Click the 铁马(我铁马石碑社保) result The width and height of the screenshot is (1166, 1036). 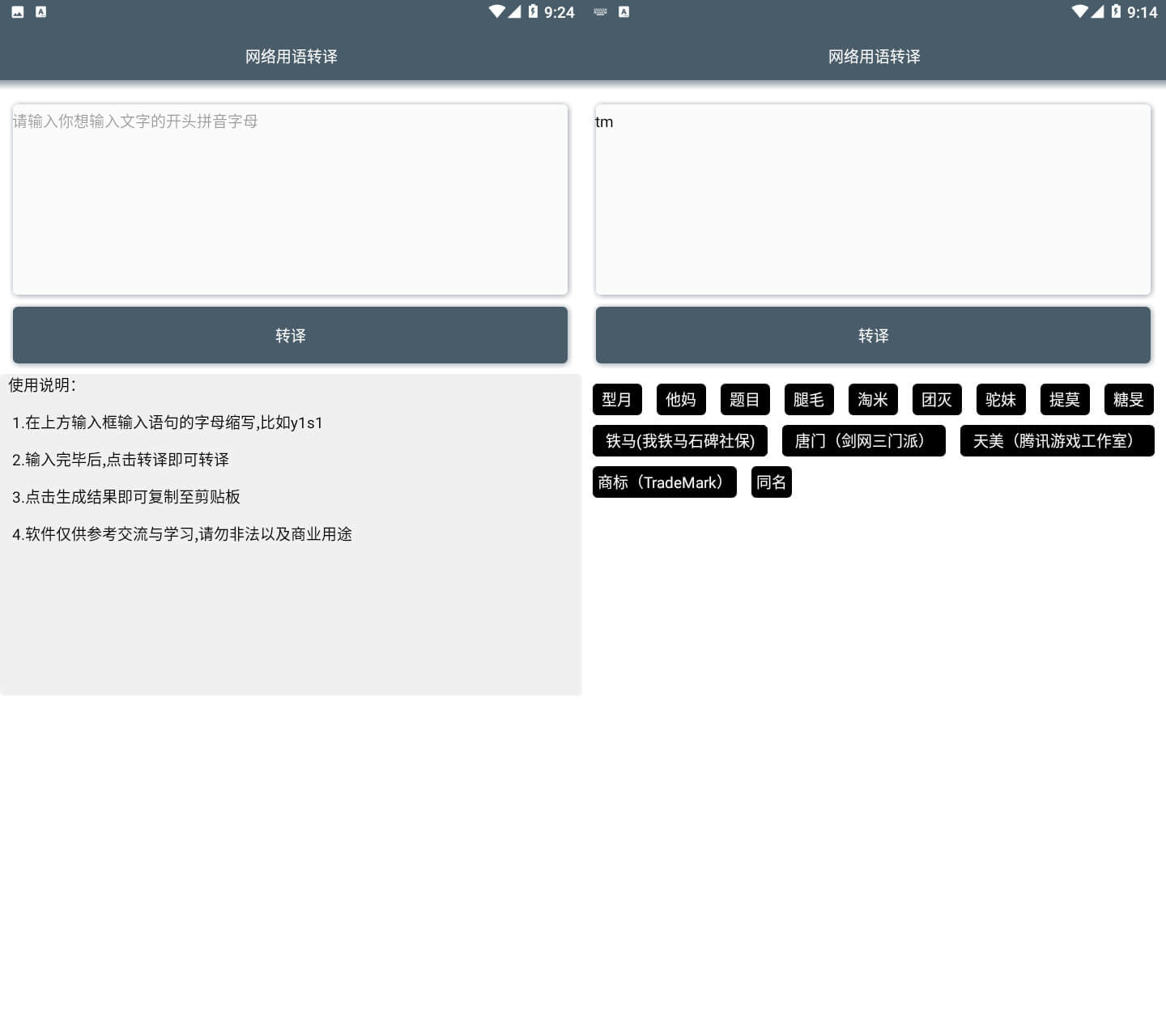point(679,441)
